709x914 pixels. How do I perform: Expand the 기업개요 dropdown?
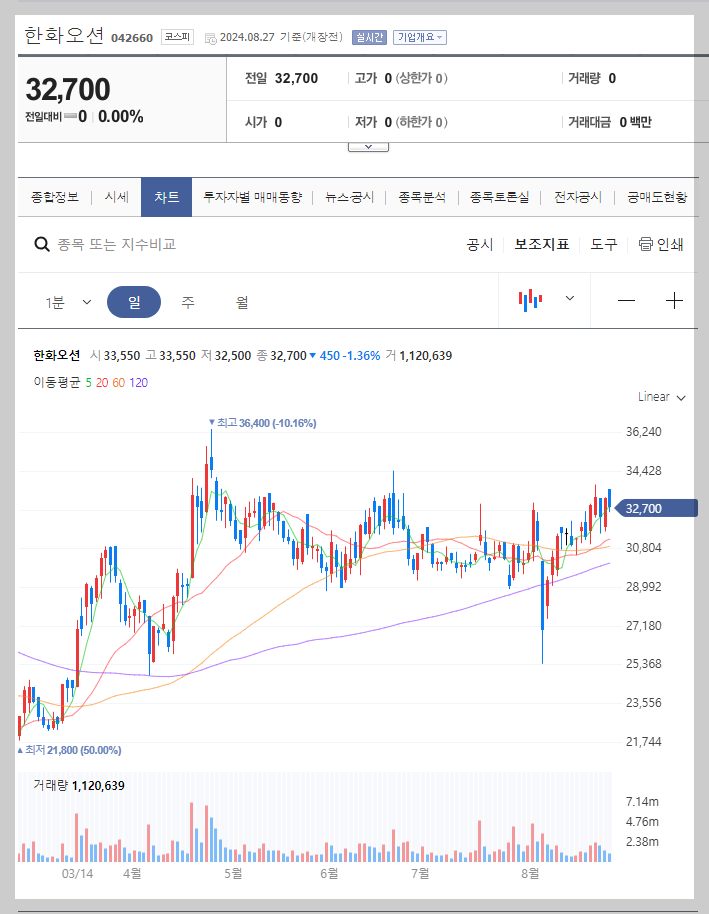coord(417,37)
